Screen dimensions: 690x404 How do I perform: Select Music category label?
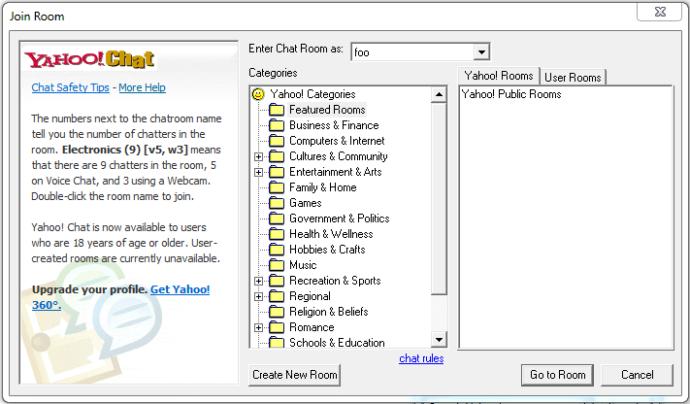[x=303, y=265]
